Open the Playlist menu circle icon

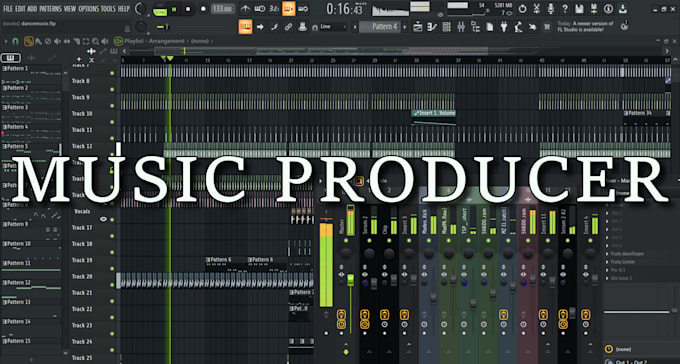[x=118, y=41]
